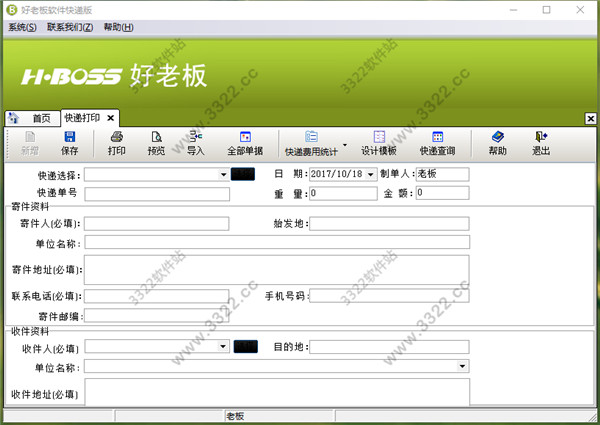Close the 好老板 application window

[x=580, y=10]
